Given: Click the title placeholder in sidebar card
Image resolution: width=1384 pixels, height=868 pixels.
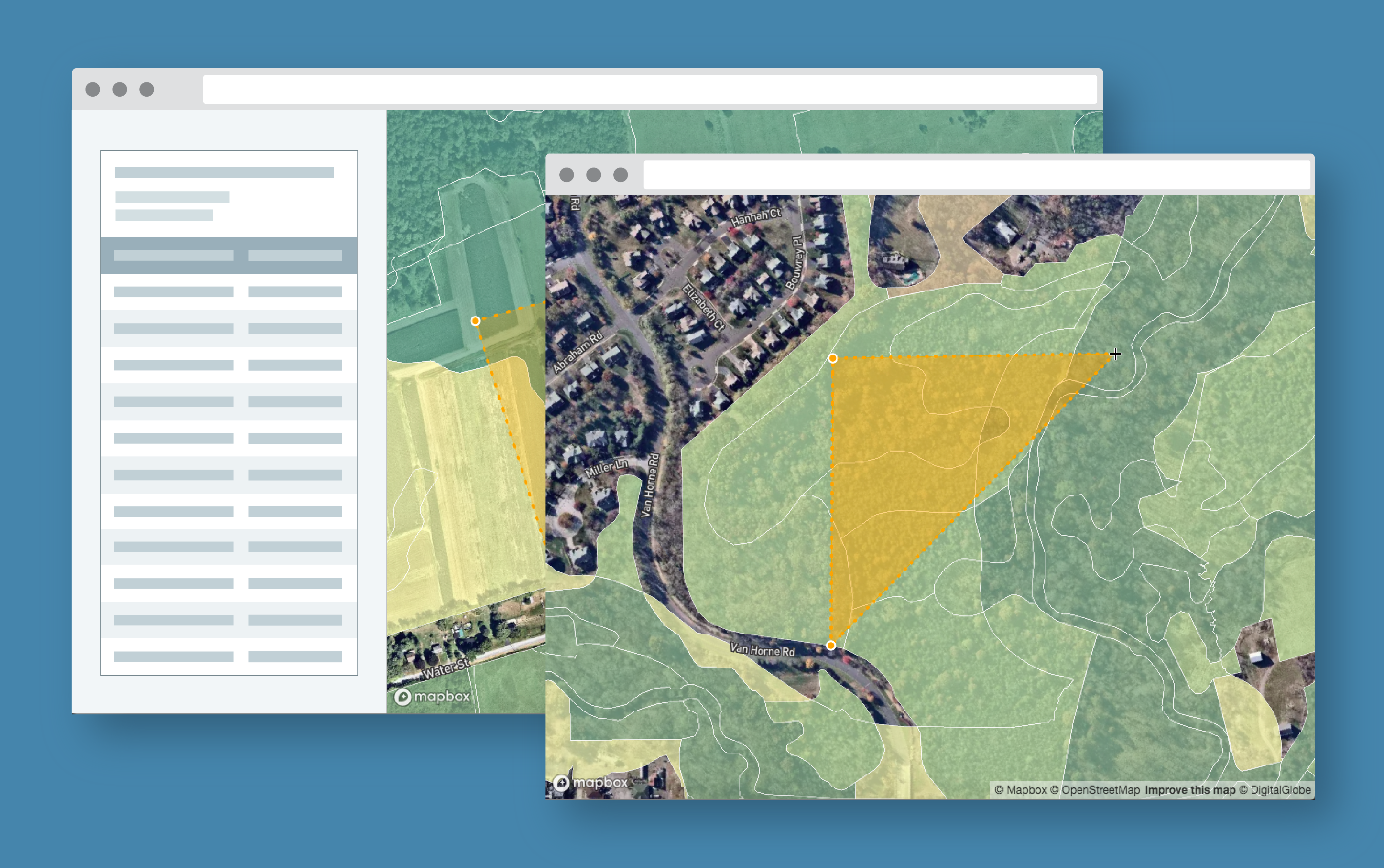Looking at the screenshot, I should [224, 172].
